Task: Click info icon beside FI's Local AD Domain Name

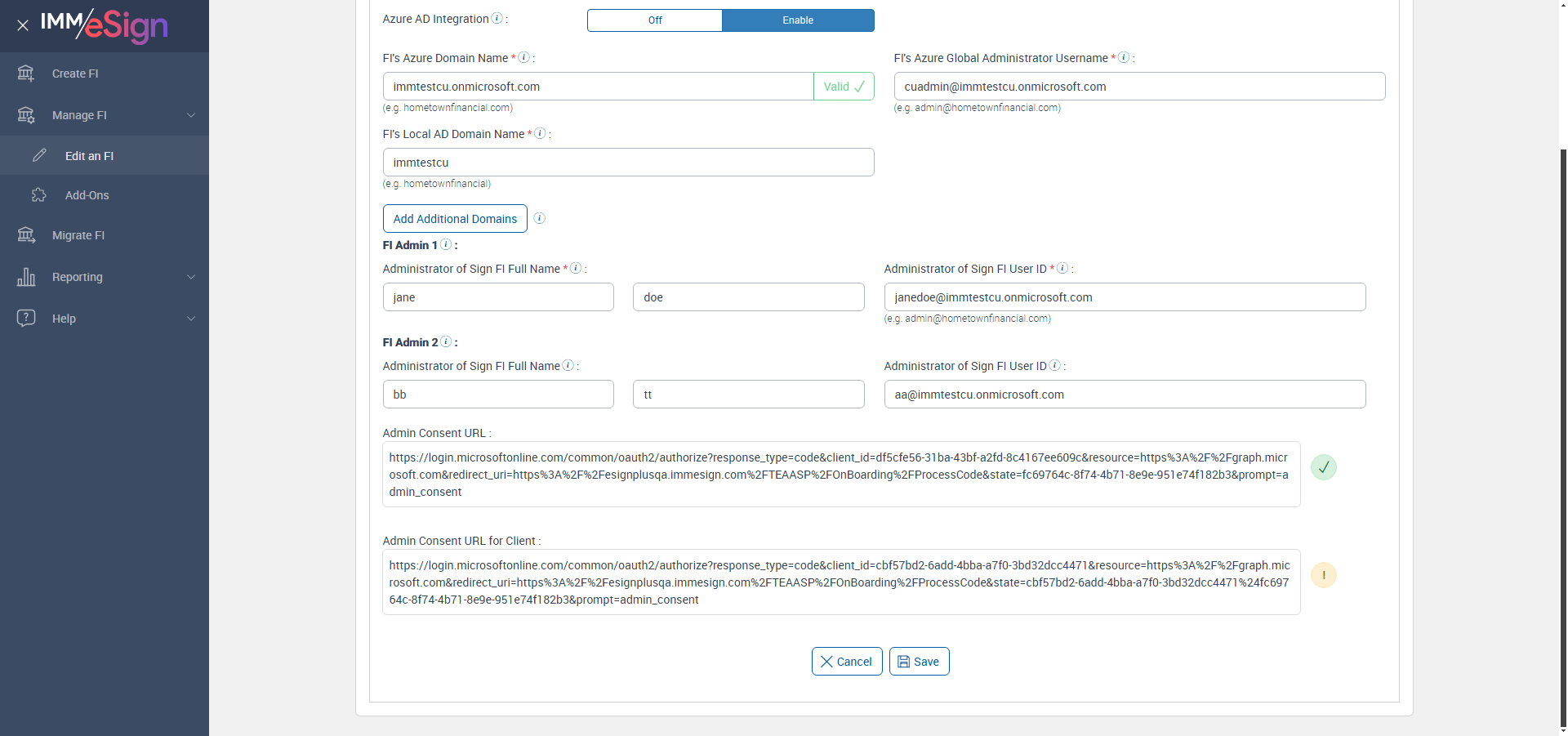Action: tap(539, 134)
